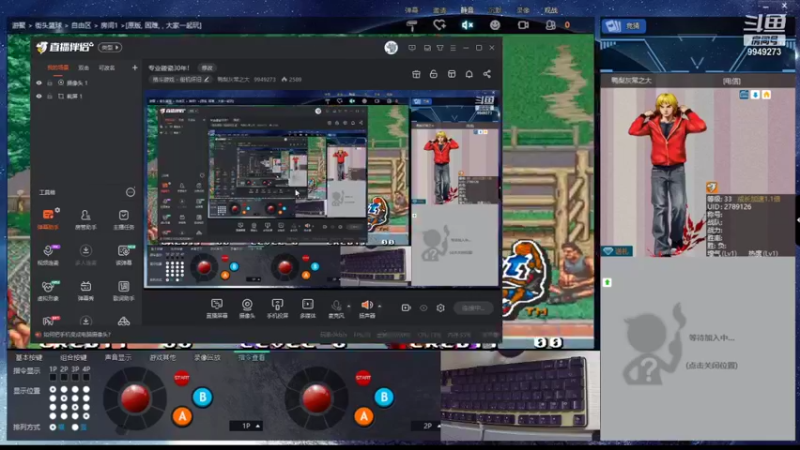
Task: Open the notification bell icon
Action: (x=469, y=74)
